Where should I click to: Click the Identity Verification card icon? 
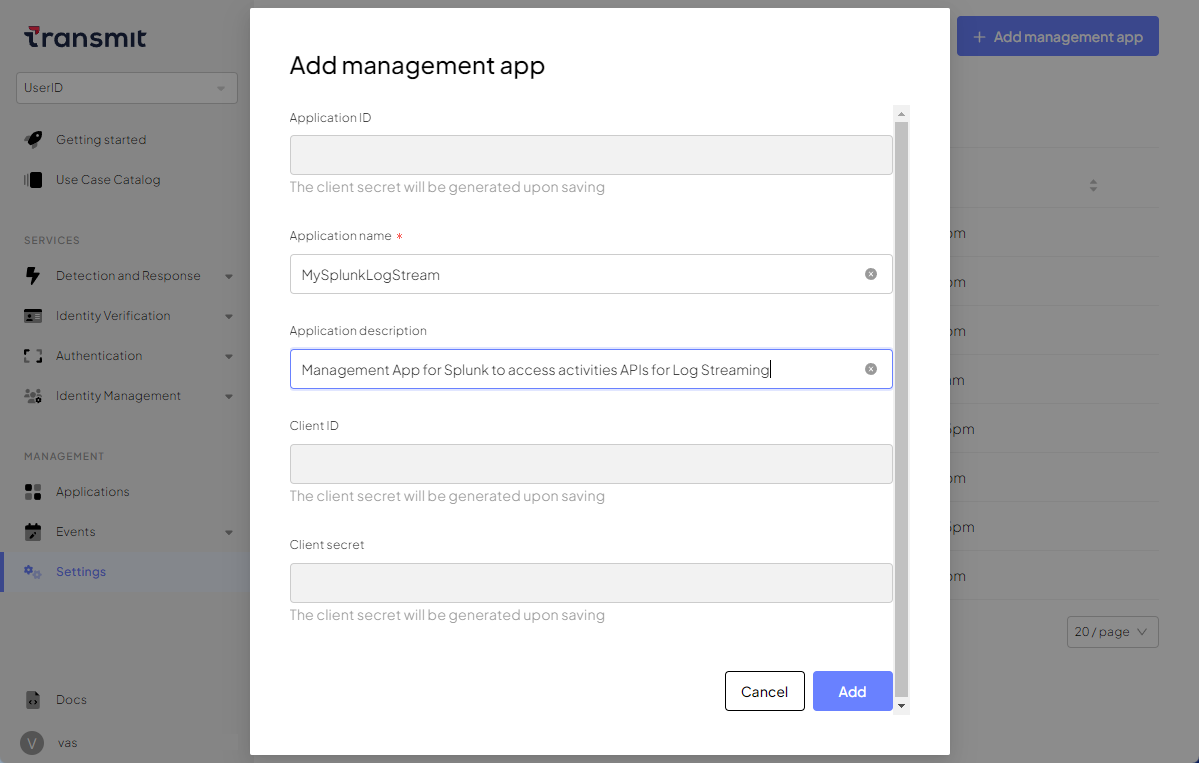pyautogui.click(x=33, y=316)
